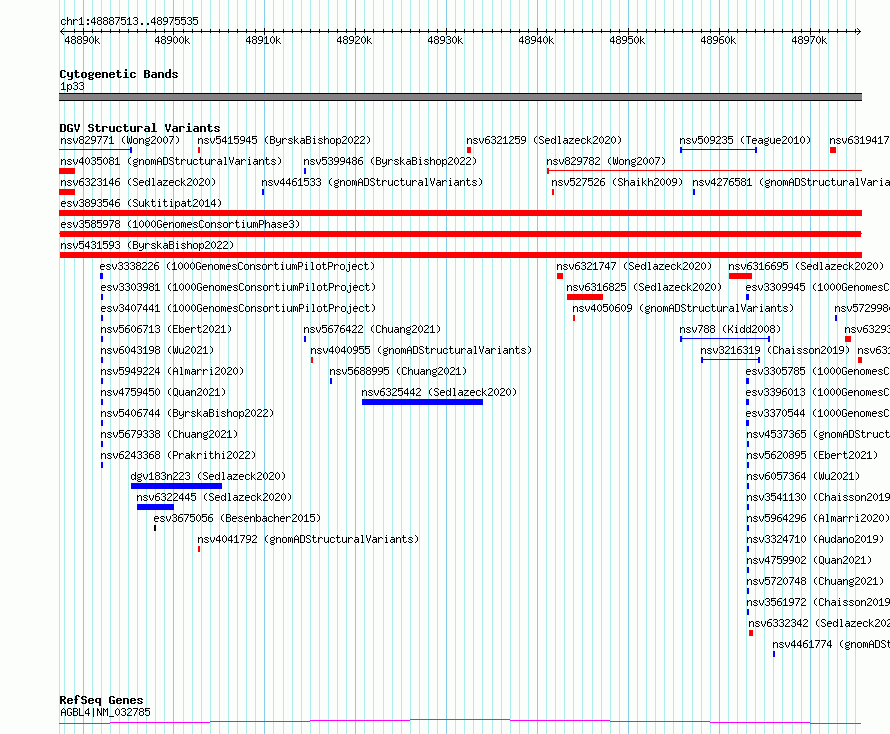Select nsv6316695 (Sedlazeck2020) label

point(806,266)
